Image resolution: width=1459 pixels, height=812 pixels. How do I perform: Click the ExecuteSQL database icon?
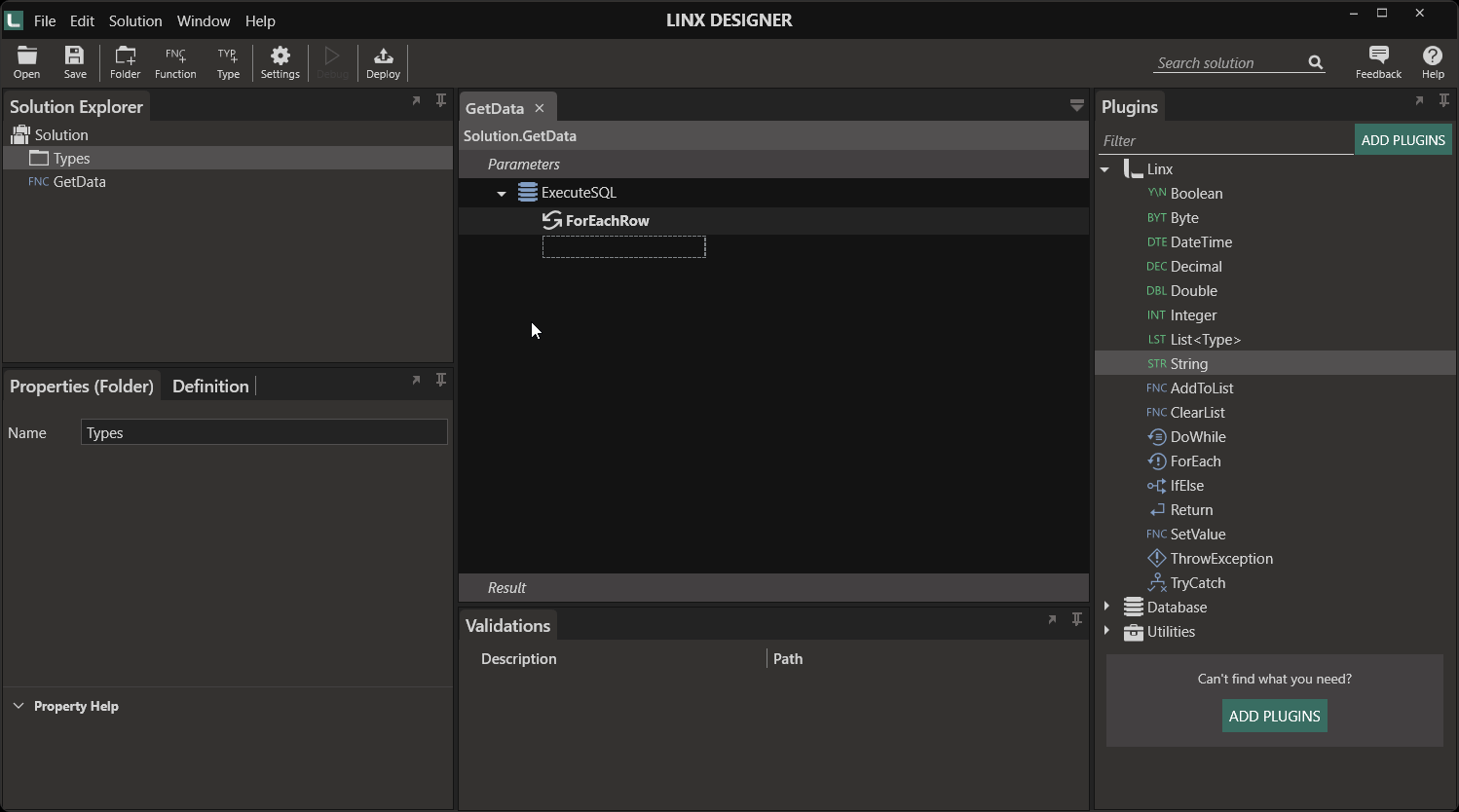tap(528, 192)
